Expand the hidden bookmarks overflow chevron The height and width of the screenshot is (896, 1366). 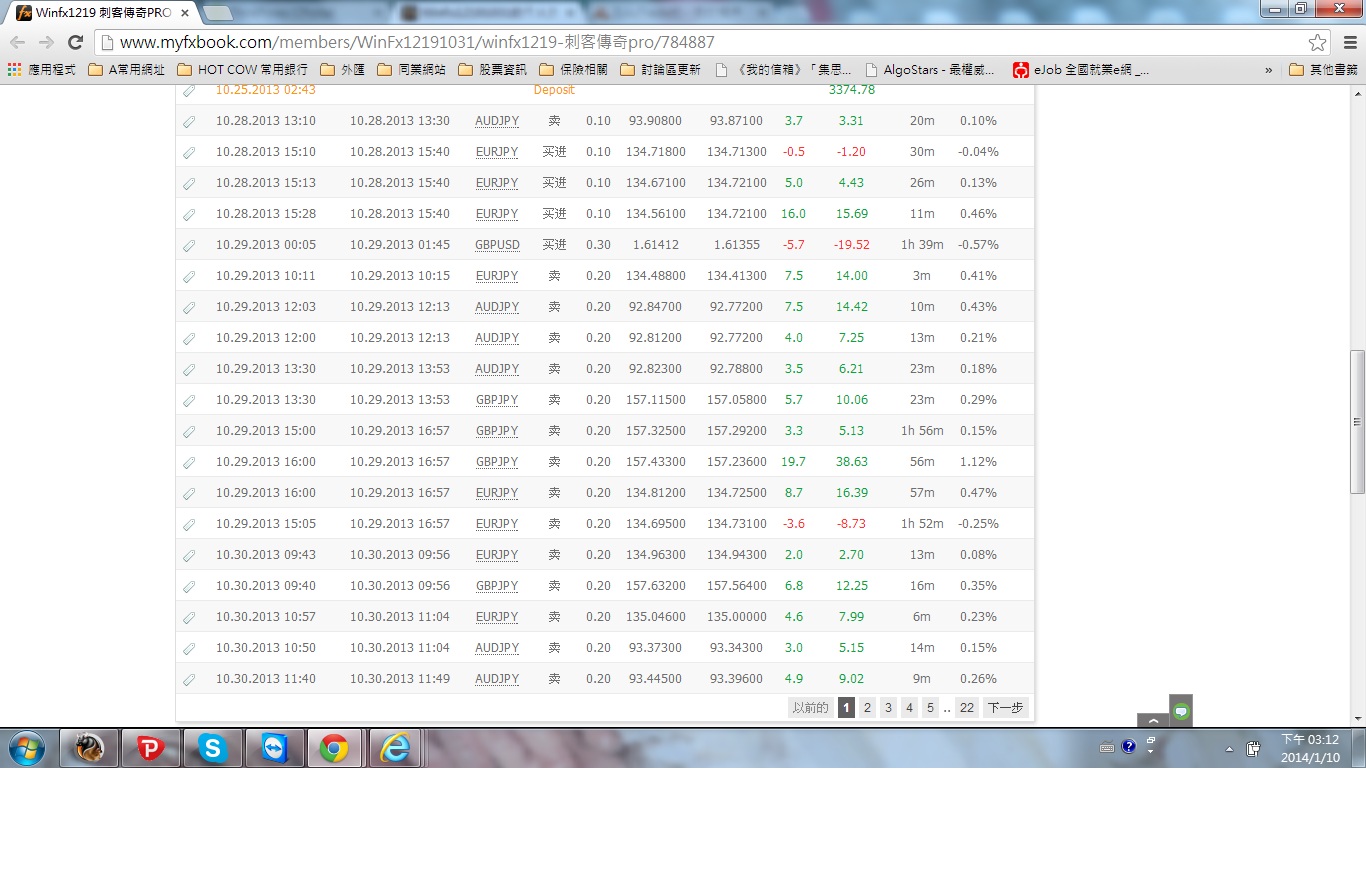pos(1269,70)
